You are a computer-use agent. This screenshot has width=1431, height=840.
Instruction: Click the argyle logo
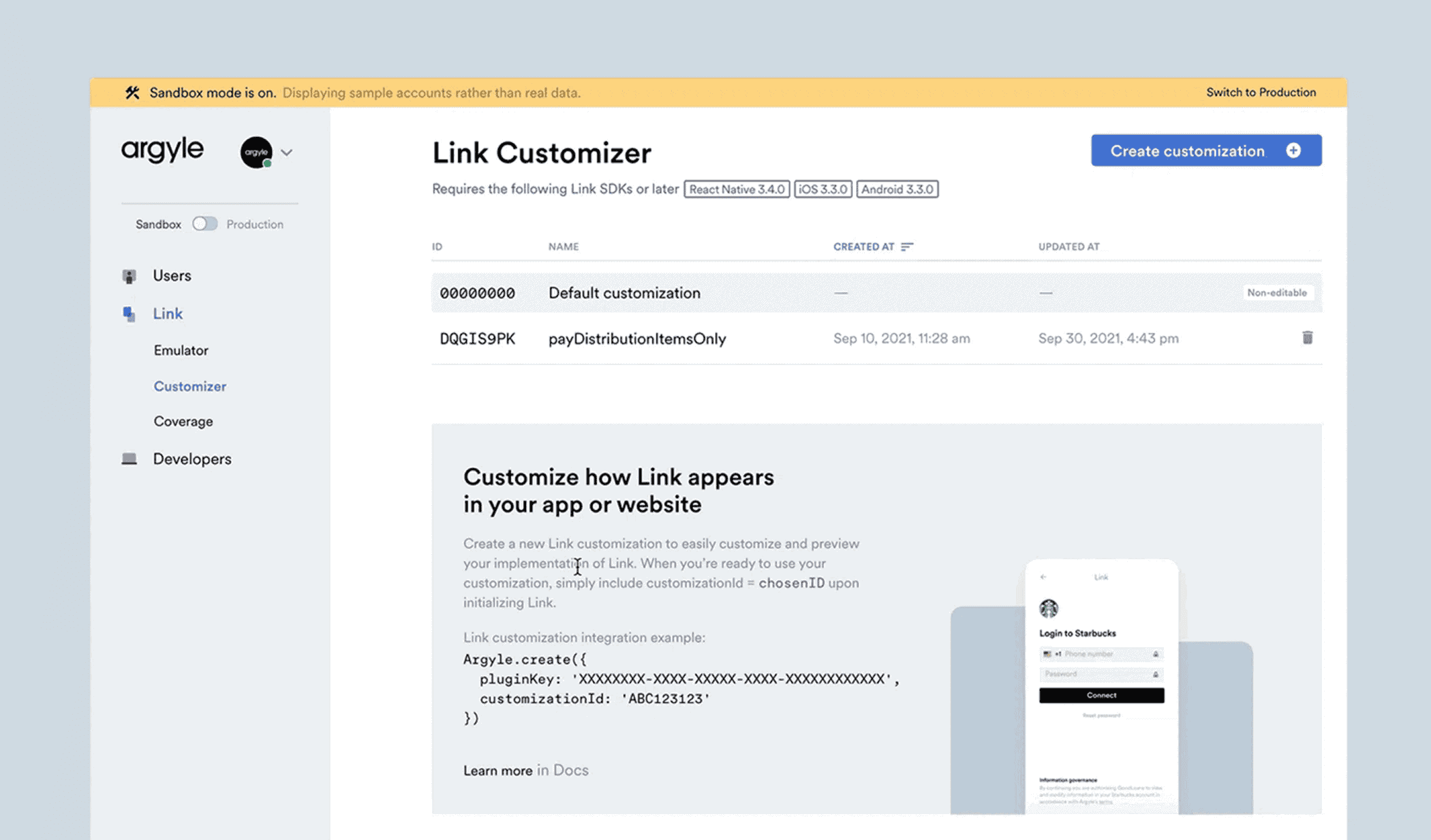point(162,150)
